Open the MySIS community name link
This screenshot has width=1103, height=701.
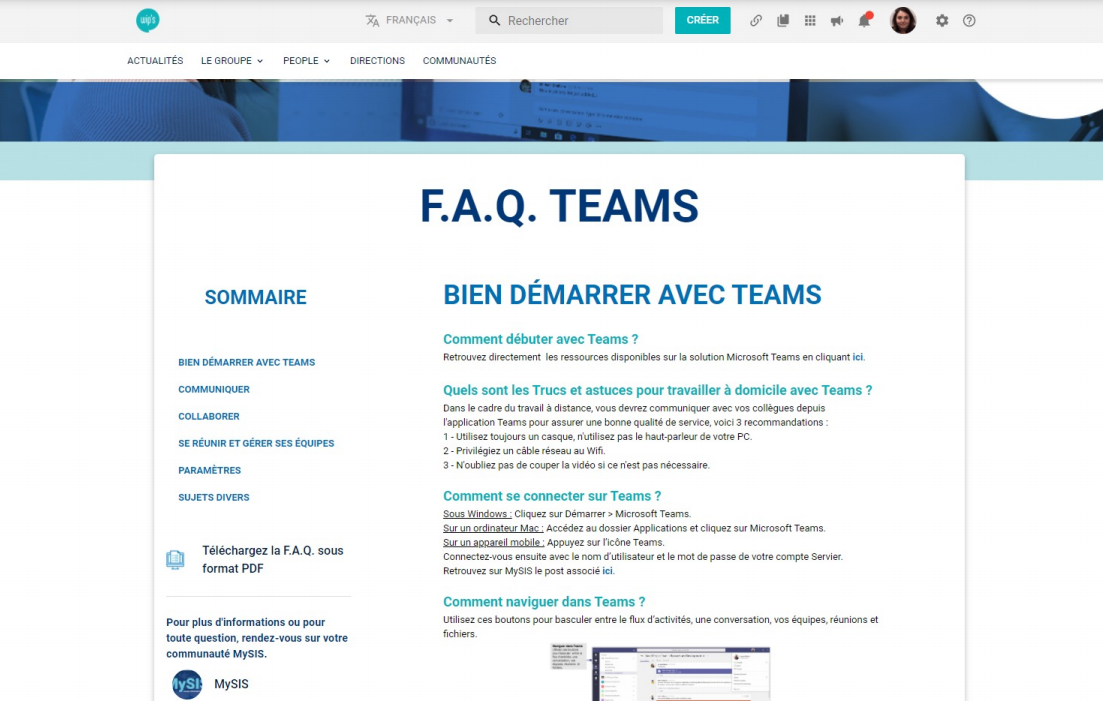[x=231, y=683]
